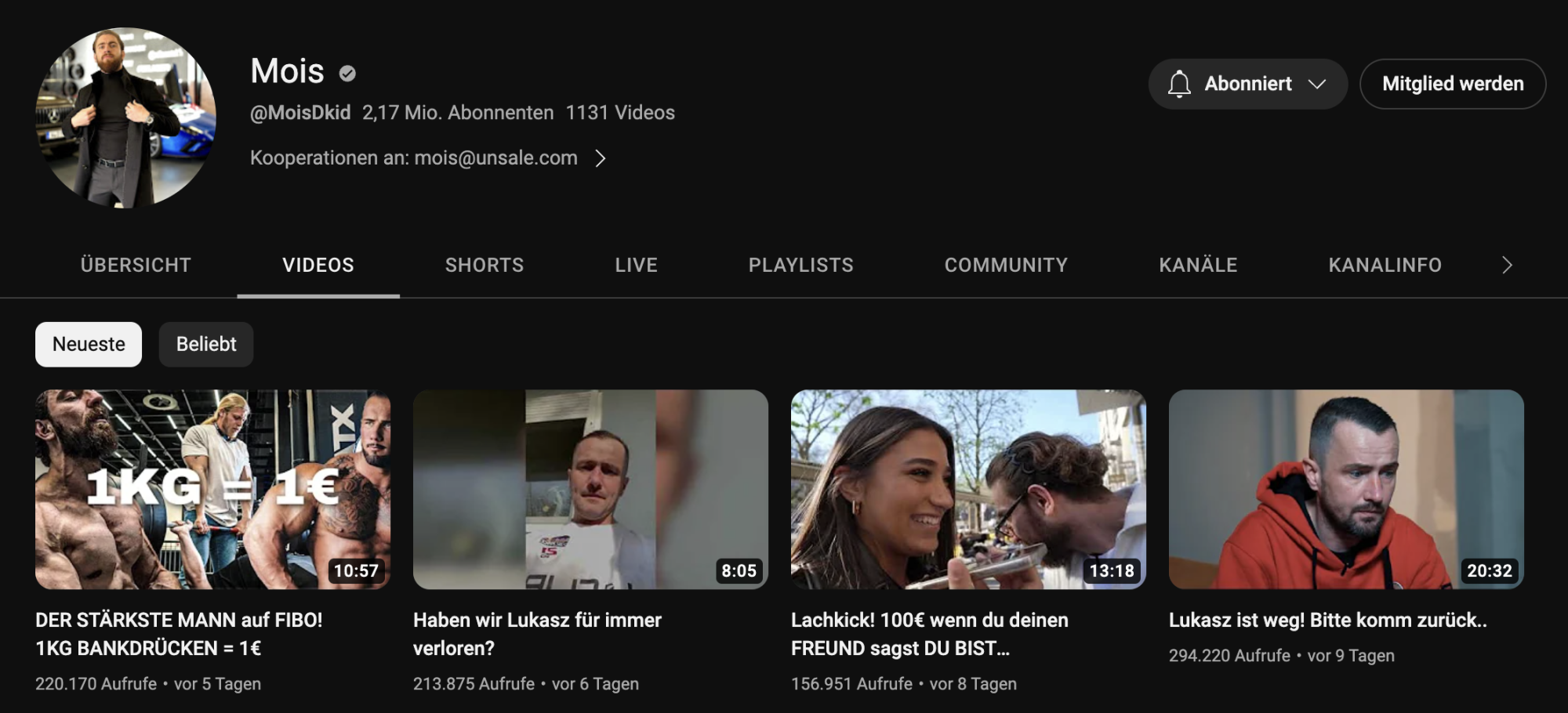
Task: Click the Mitglied werden button
Action: pyautogui.click(x=1452, y=84)
